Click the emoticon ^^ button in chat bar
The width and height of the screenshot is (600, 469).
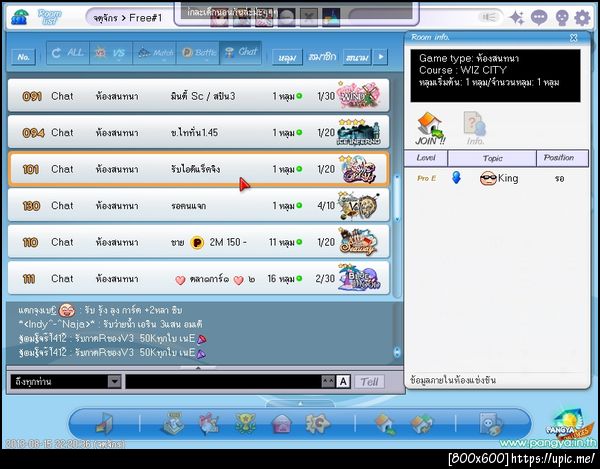coord(328,381)
